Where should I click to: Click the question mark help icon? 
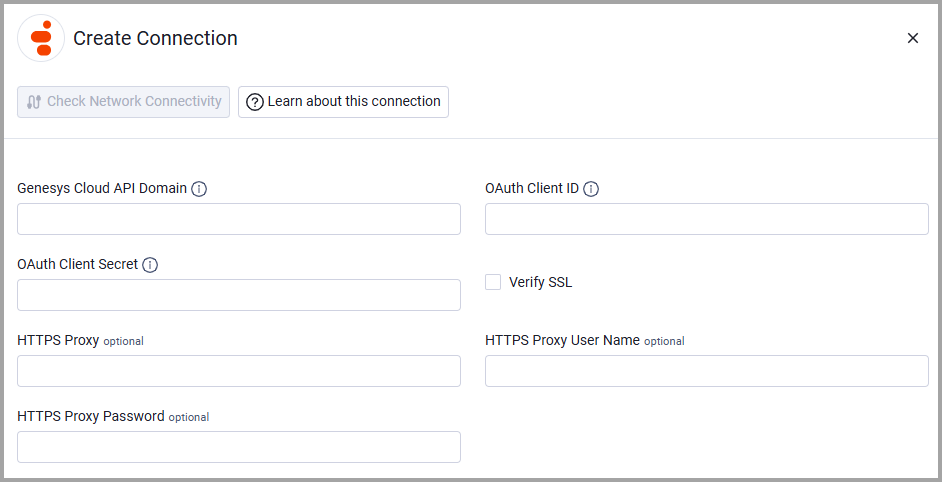click(x=255, y=102)
